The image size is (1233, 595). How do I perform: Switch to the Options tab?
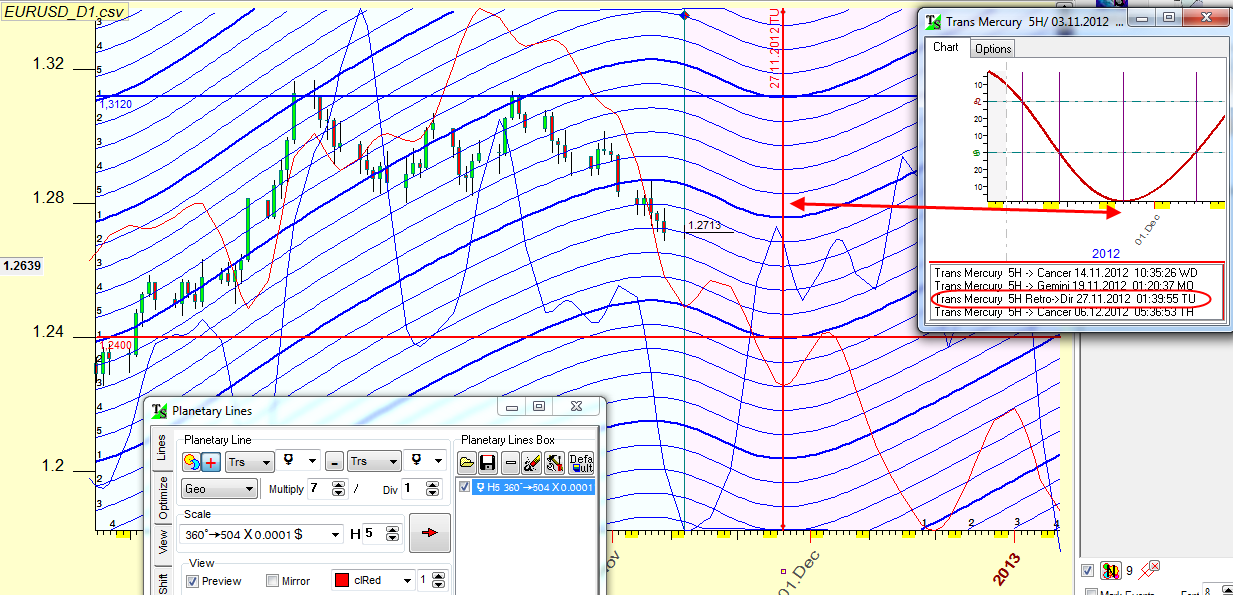tap(992, 48)
